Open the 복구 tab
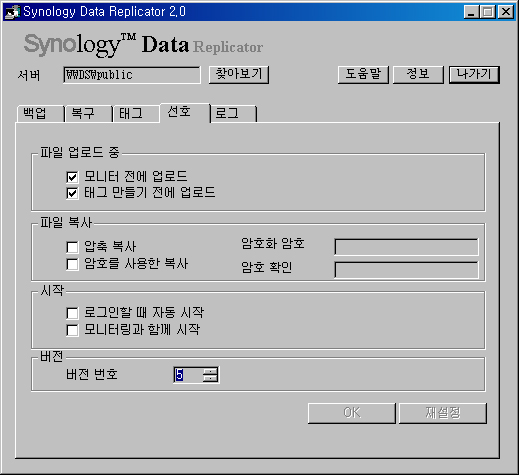 click(x=89, y=114)
